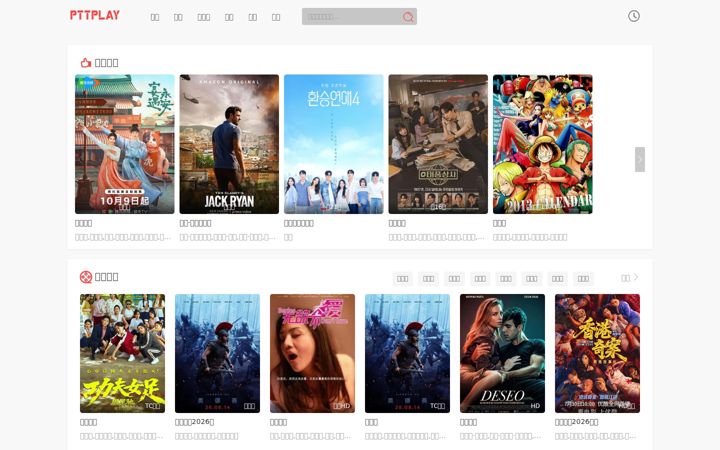Open the PTTPLAY logo home link
720x450 pixels.
[95, 15]
